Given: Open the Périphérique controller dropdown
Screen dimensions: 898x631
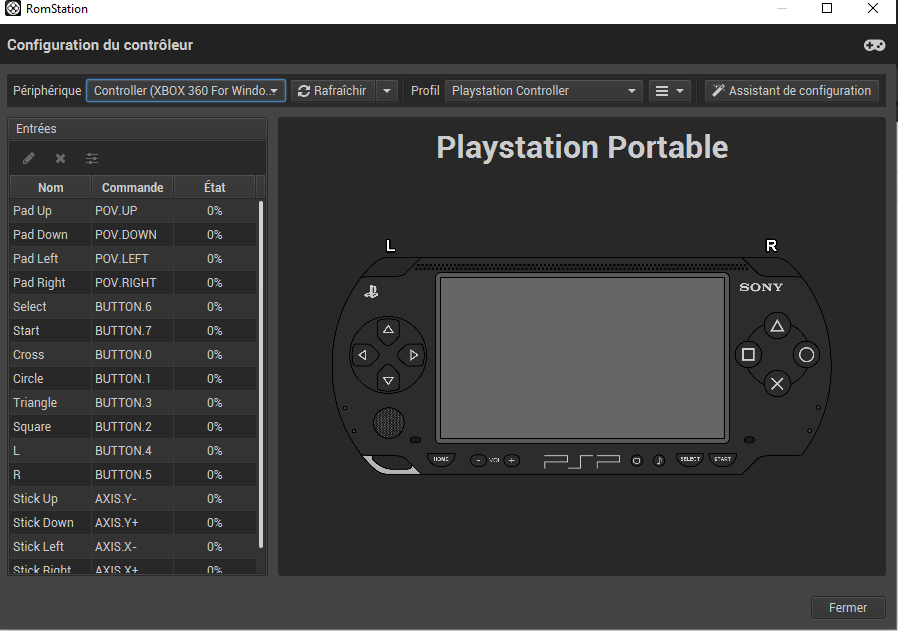Looking at the screenshot, I should (186, 91).
